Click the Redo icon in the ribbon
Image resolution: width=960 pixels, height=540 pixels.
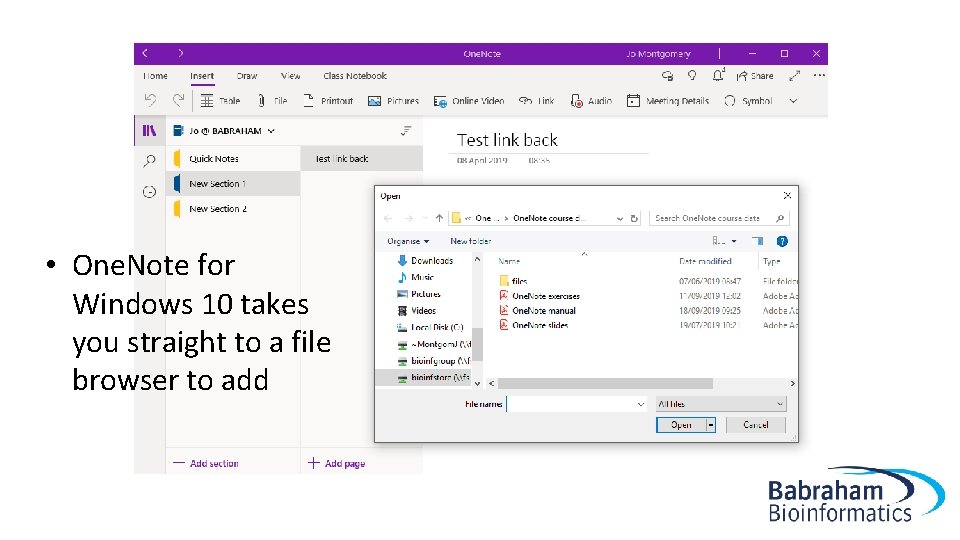(178, 100)
